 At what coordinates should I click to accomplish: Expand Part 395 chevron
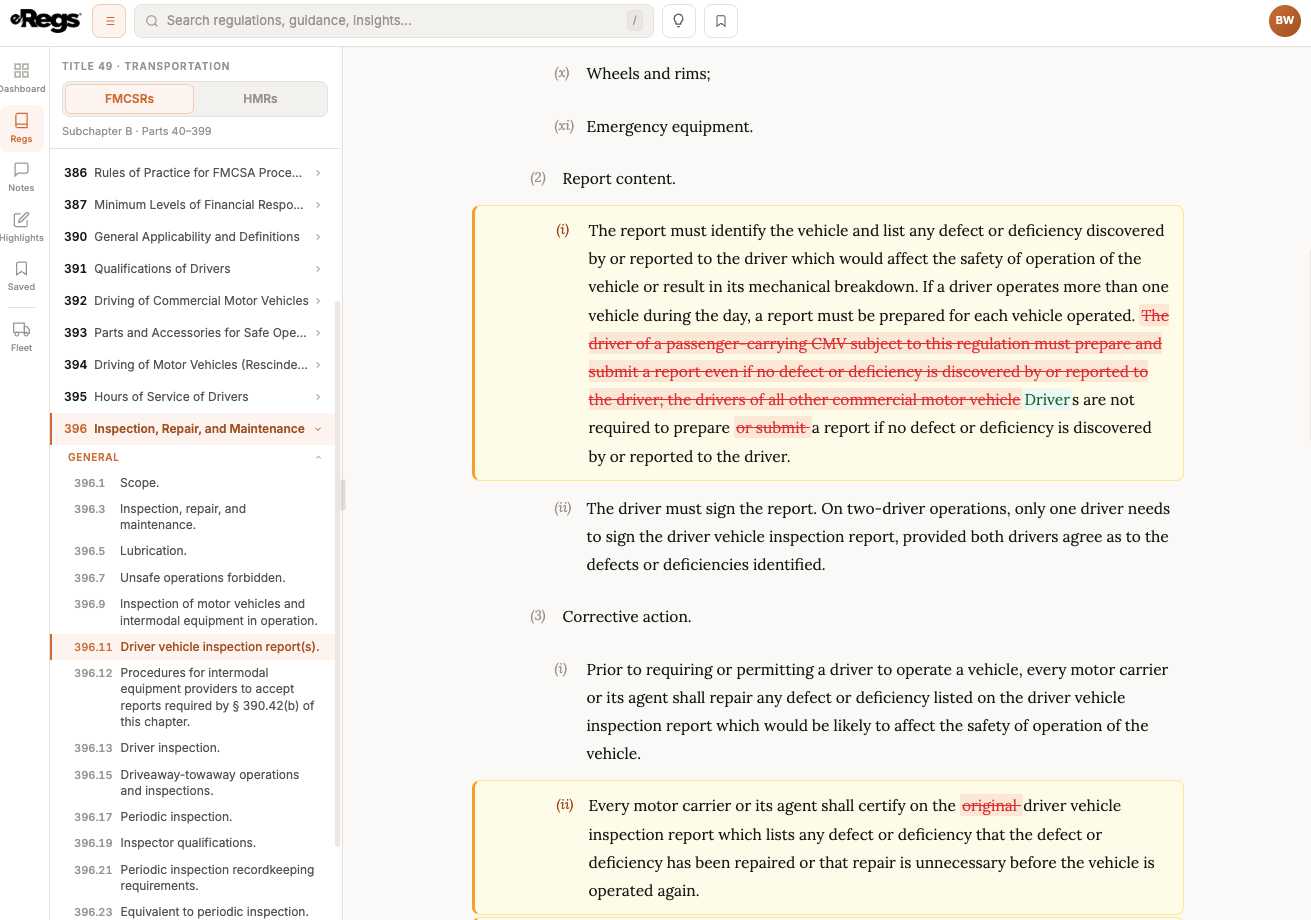(x=318, y=397)
